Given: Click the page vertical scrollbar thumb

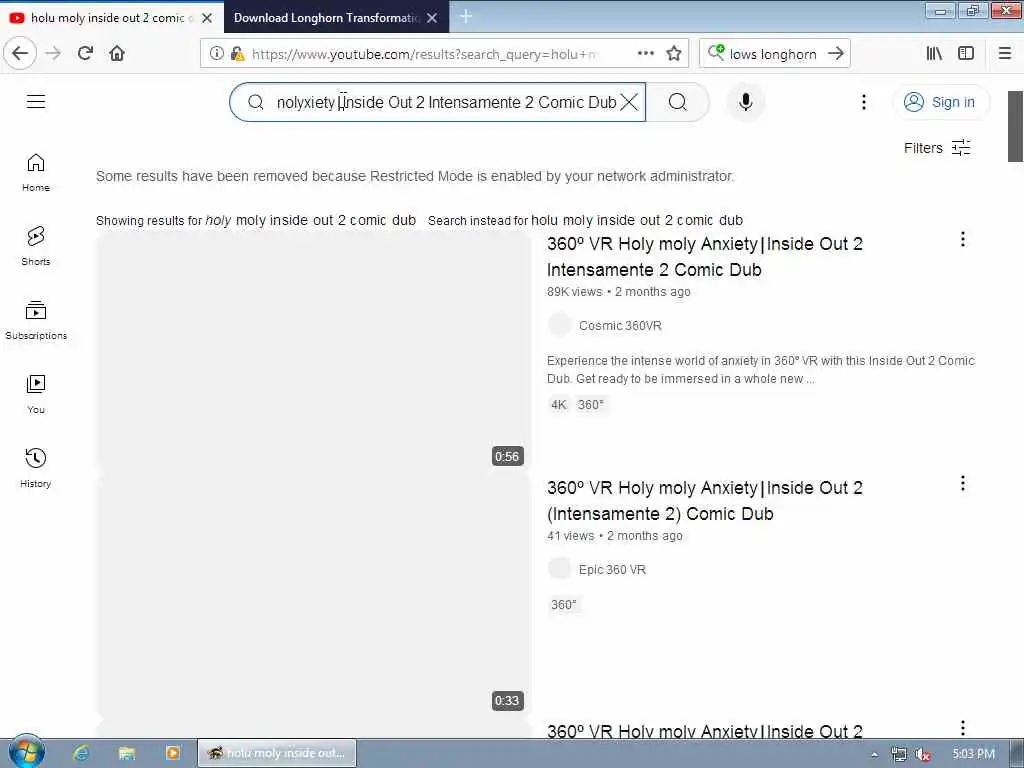Looking at the screenshot, I should click(1015, 126).
